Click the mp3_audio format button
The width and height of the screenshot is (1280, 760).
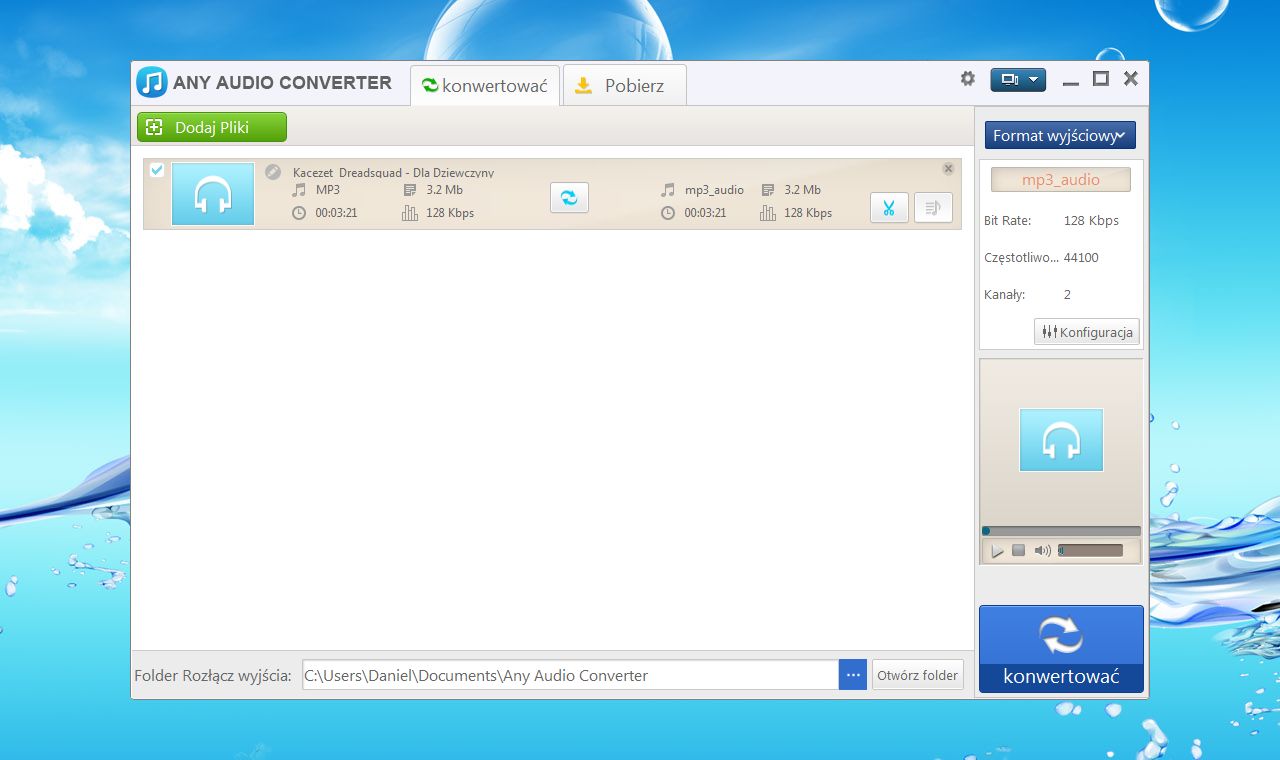[x=1060, y=180]
